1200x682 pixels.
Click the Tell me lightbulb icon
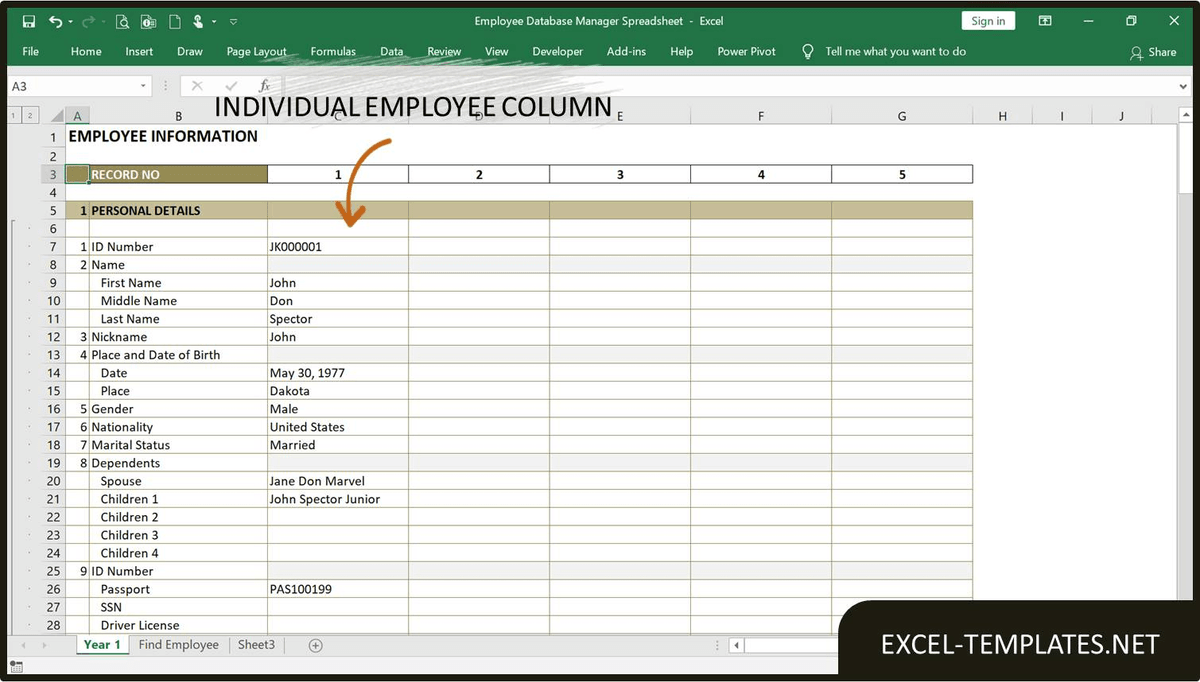[808, 52]
